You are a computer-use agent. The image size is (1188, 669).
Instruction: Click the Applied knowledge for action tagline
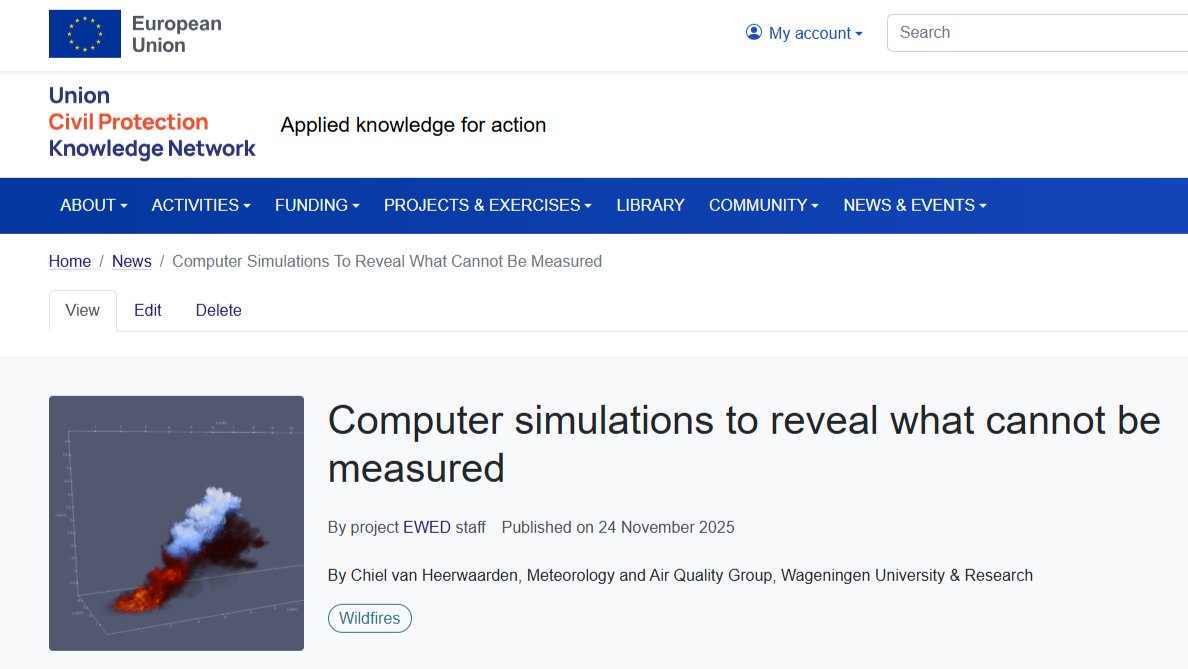pos(413,125)
